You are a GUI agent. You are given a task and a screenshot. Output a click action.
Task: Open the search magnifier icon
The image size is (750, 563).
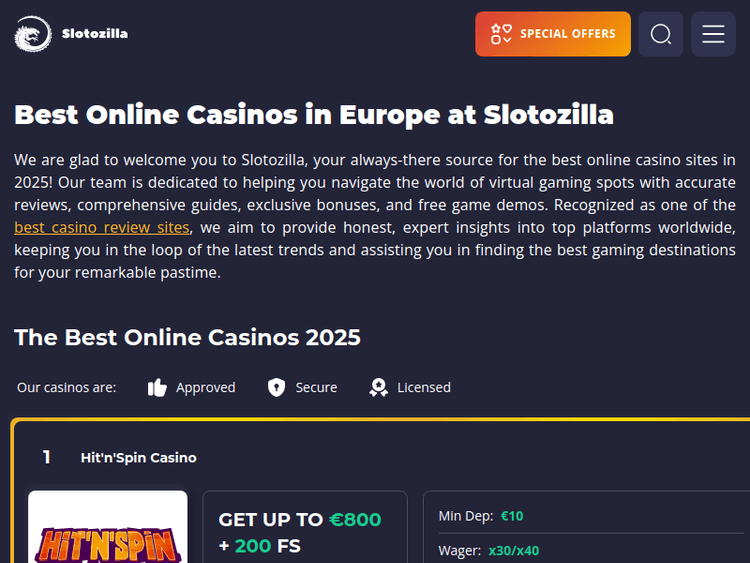[660, 34]
